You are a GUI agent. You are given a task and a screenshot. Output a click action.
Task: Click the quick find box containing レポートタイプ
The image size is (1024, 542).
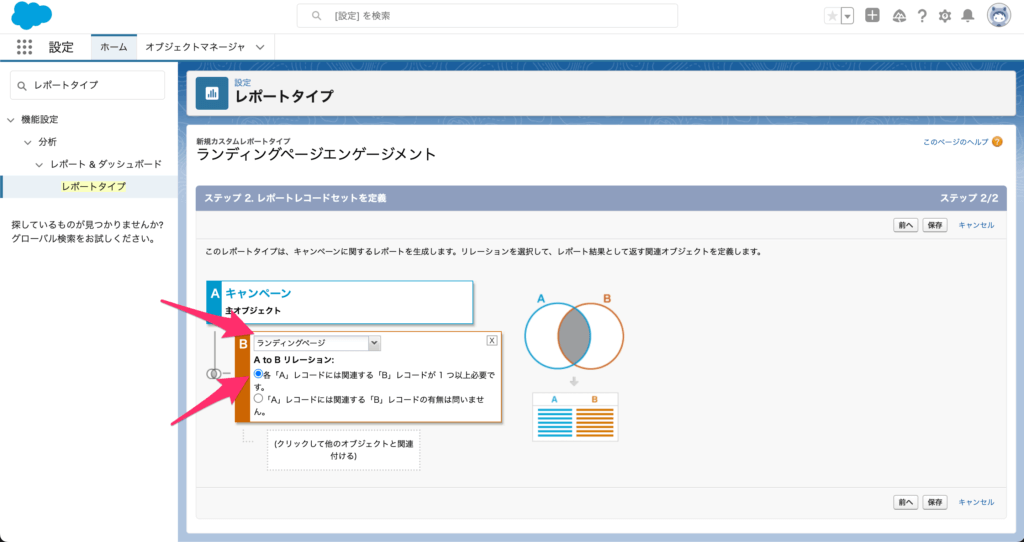88,85
